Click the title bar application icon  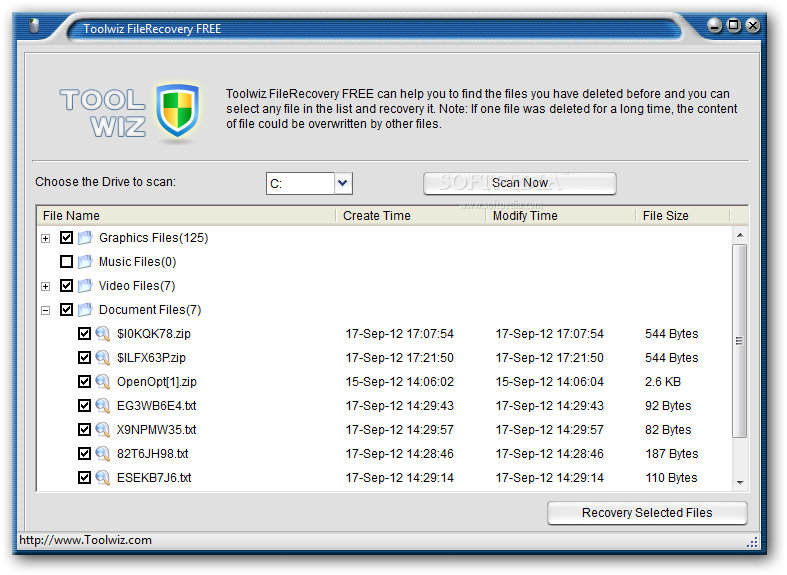tap(34, 26)
